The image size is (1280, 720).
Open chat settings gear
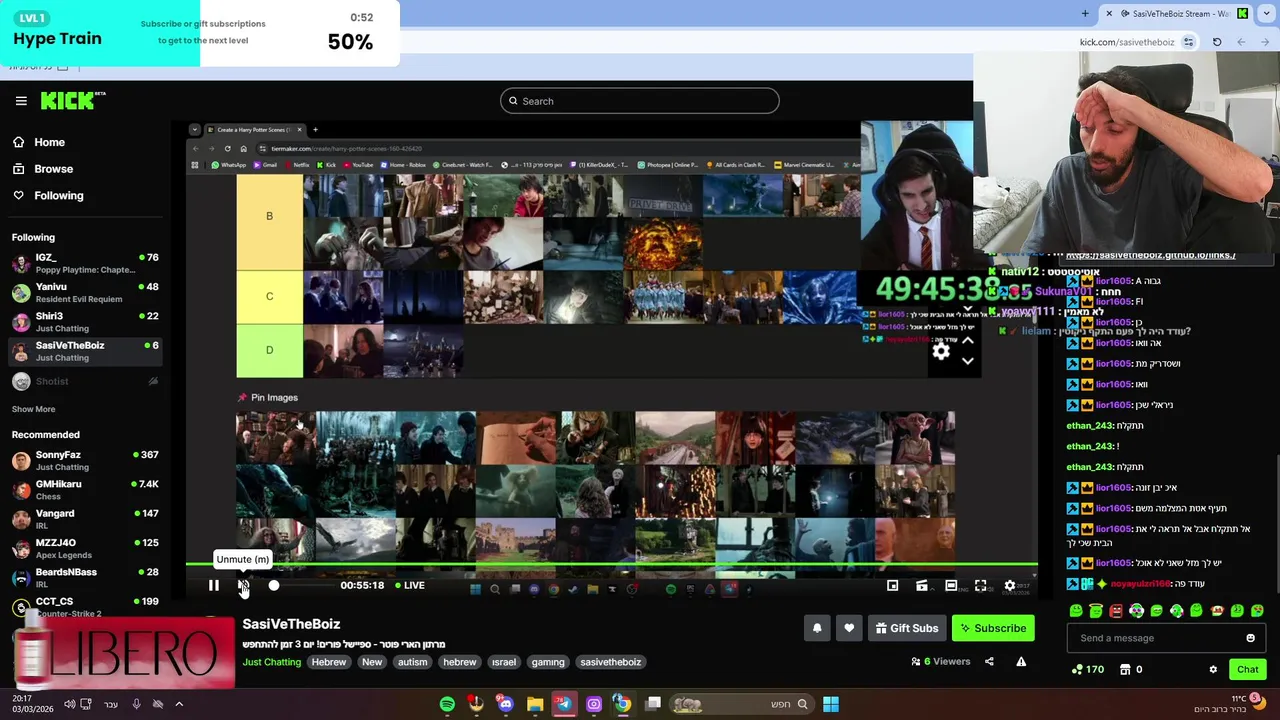pos(1213,670)
